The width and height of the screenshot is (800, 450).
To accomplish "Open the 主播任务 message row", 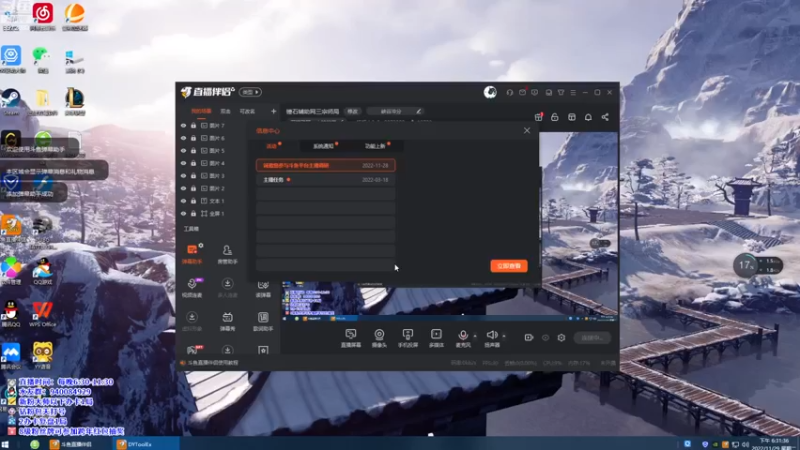I will tap(326, 180).
